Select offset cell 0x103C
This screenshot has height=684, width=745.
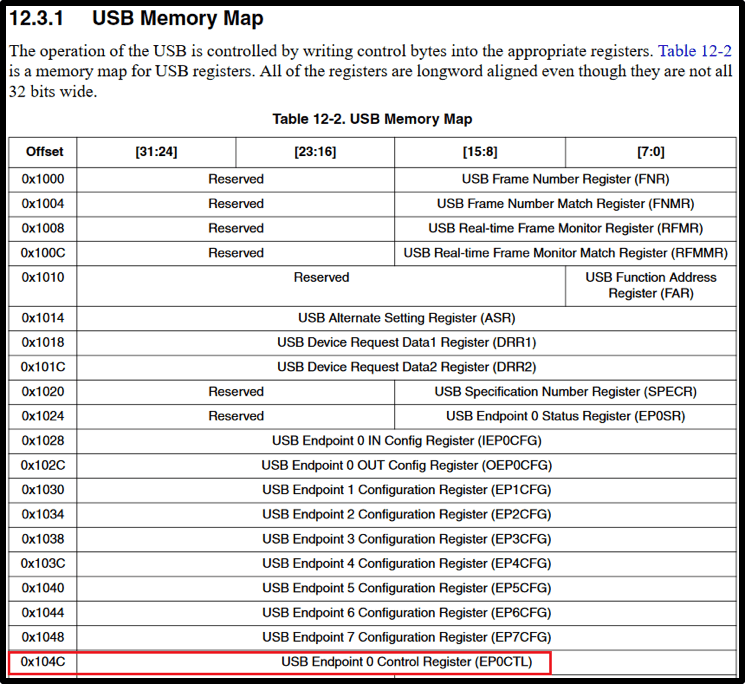(x=43, y=563)
